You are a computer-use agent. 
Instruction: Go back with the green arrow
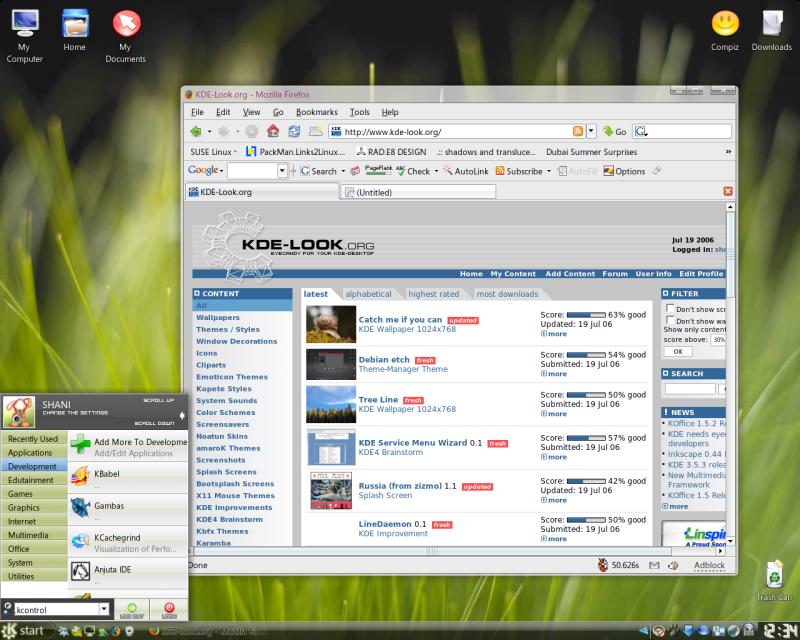tap(196, 132)
